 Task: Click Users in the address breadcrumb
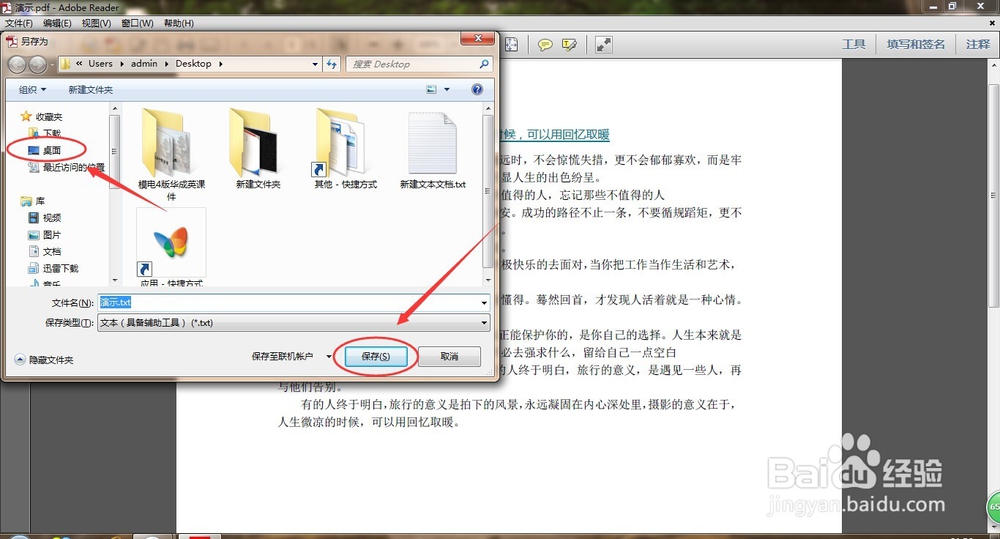100,64
